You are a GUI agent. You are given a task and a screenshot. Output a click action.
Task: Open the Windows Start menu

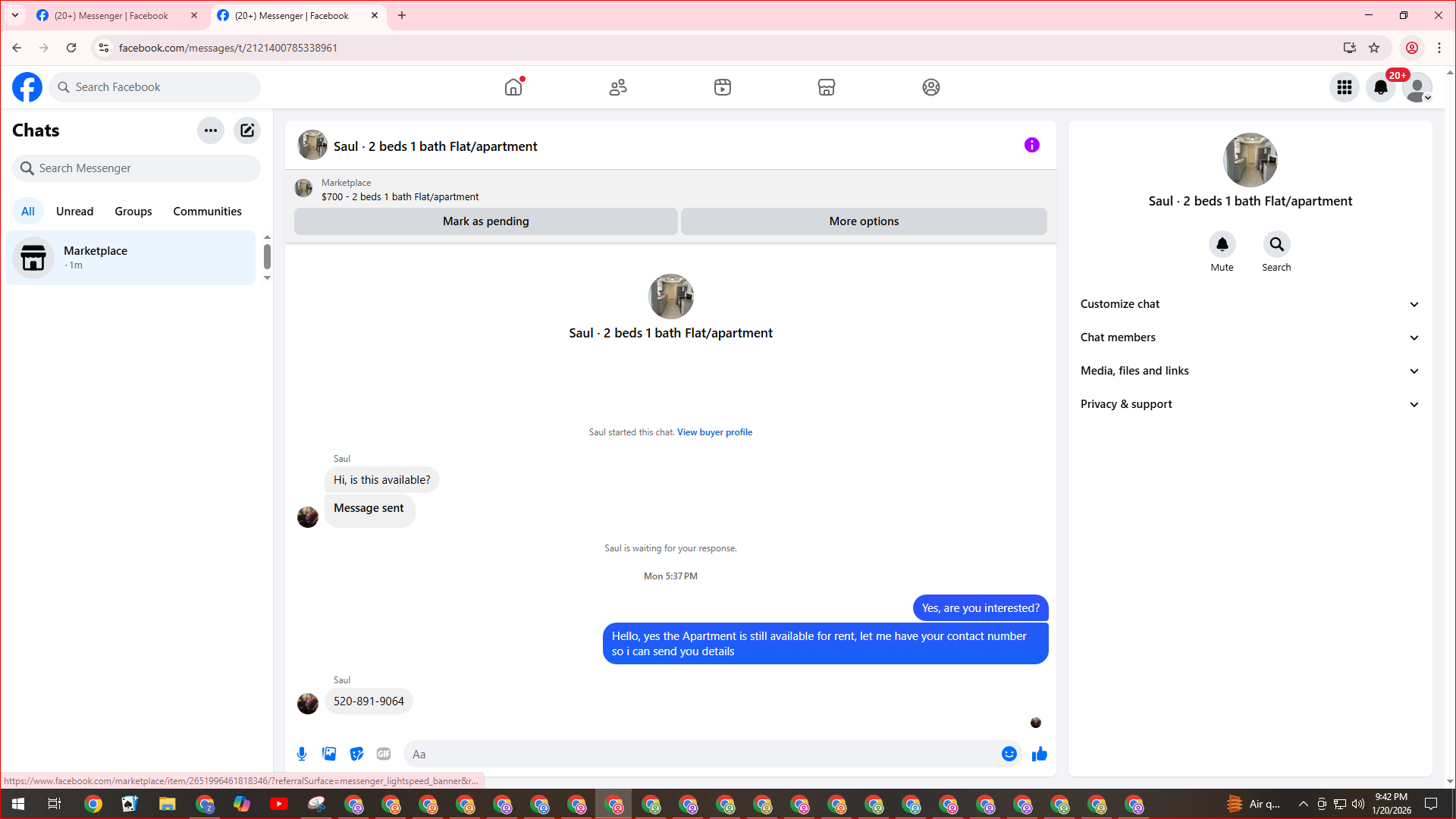[x=18, y=804]
